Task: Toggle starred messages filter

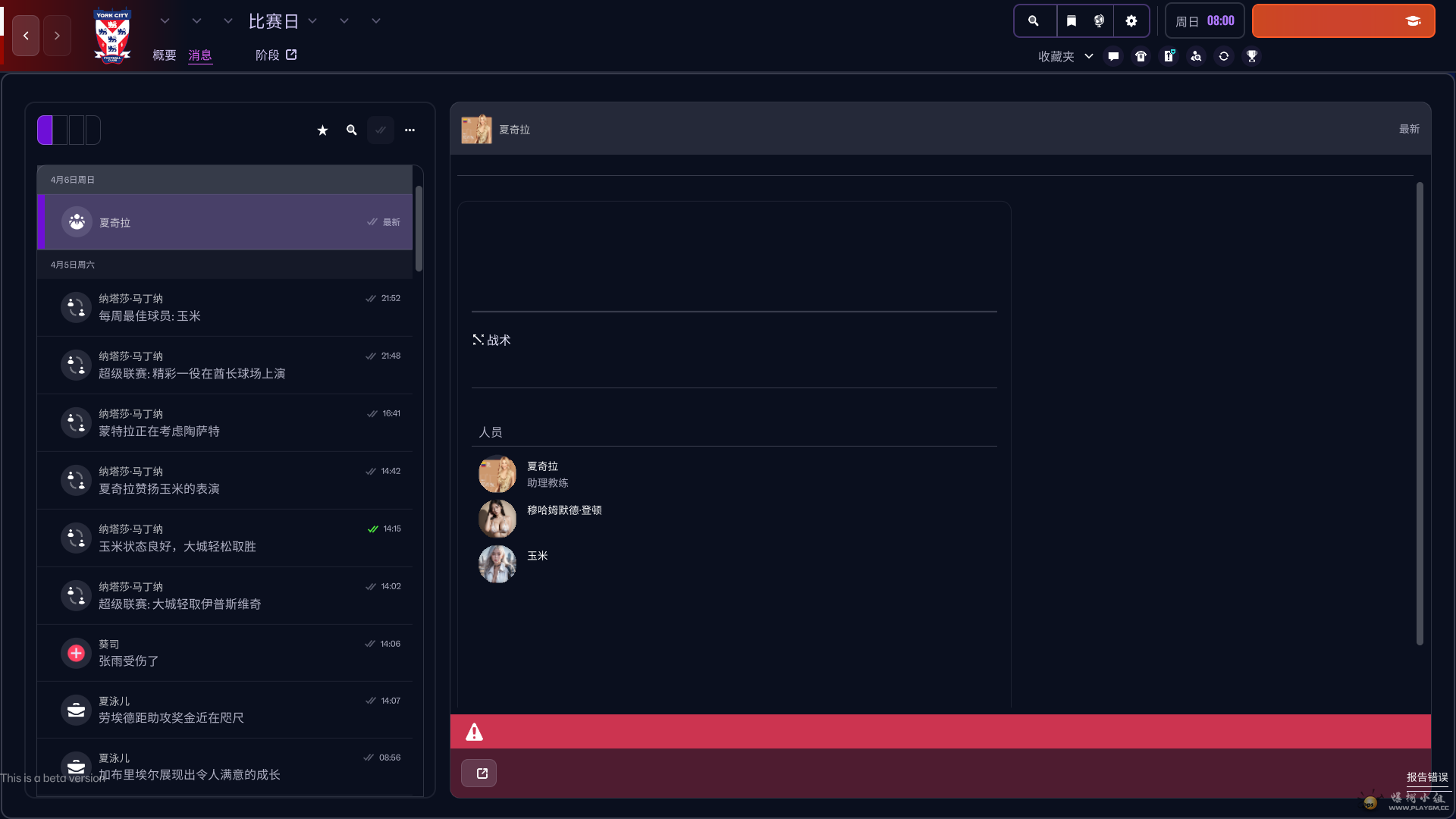Action: 322,130
